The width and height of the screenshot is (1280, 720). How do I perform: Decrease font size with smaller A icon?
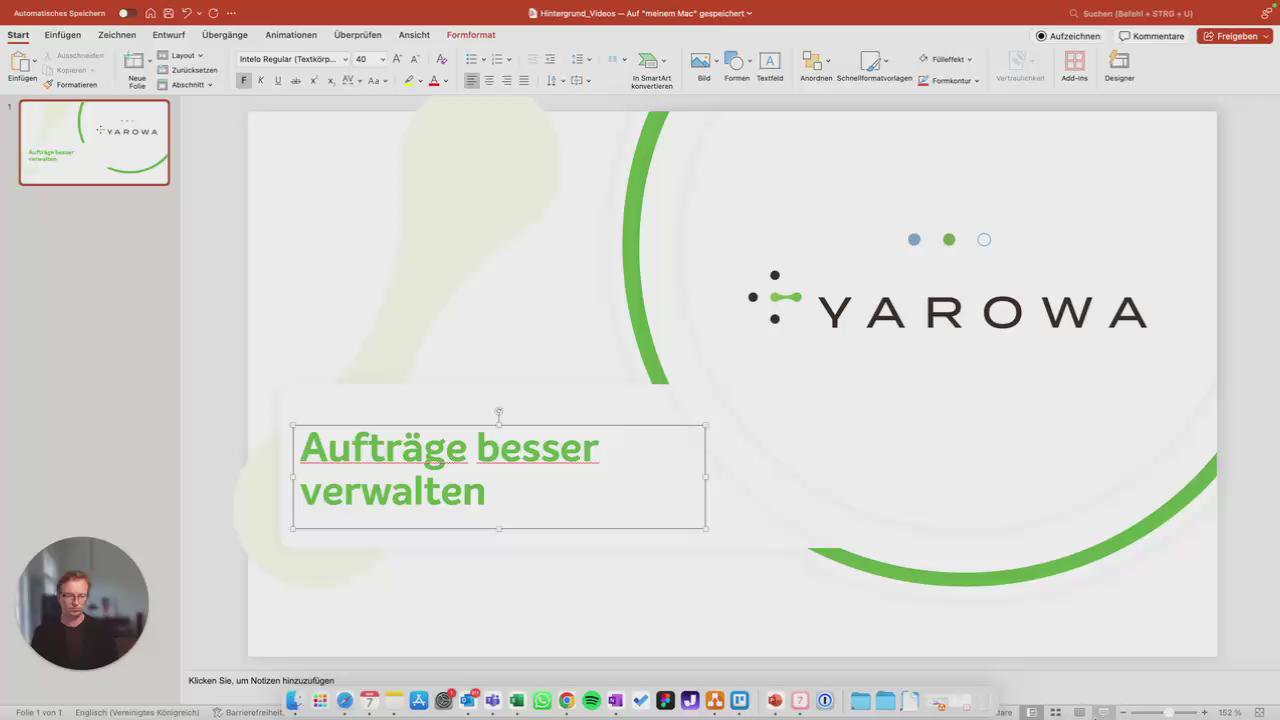(x=415, y=59)
